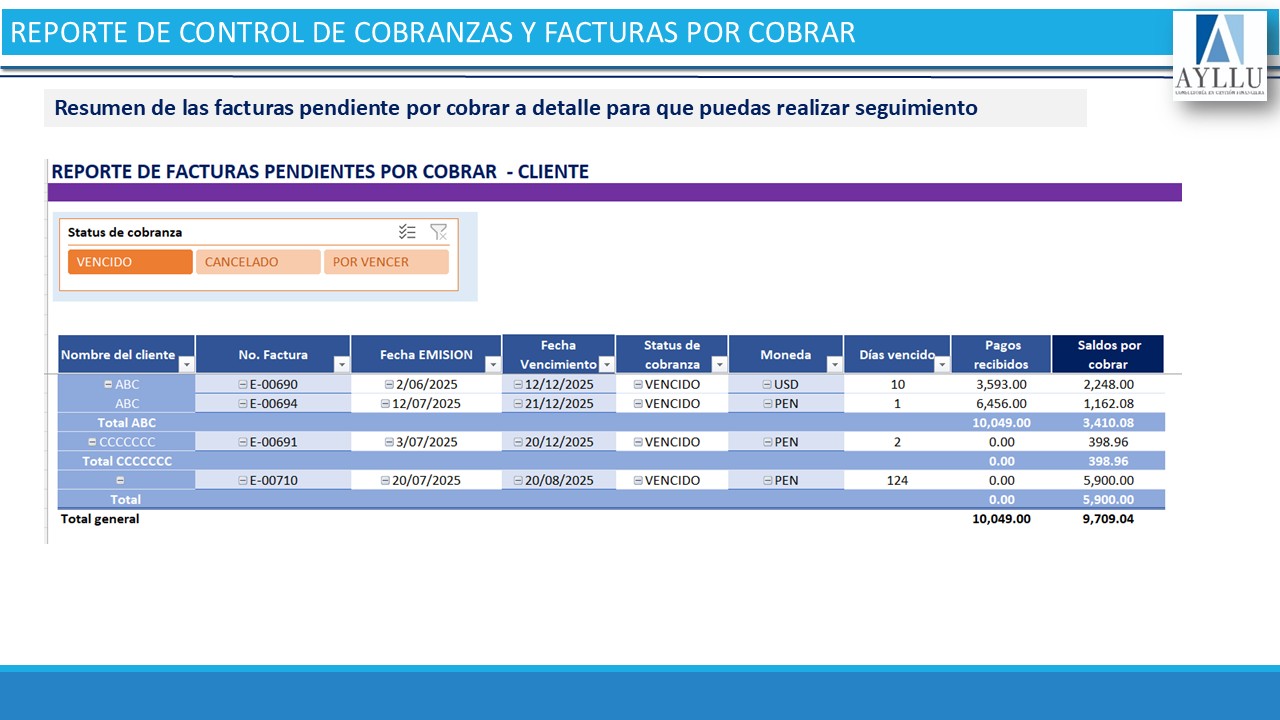
Task: Collapse the CCCCCCC client group
Action: pos(93,442)
